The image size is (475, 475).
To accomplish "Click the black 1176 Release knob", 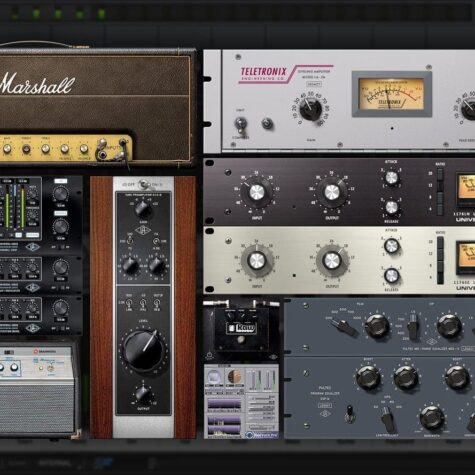I will point(392,207).
